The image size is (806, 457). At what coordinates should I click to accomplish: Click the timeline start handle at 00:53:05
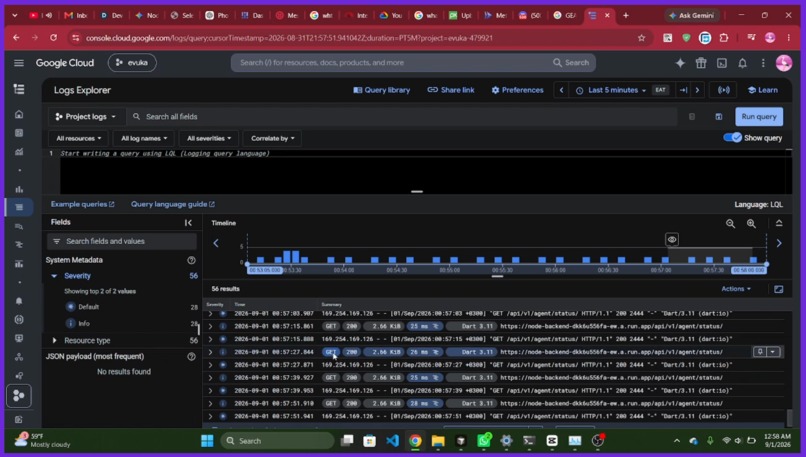247,264
